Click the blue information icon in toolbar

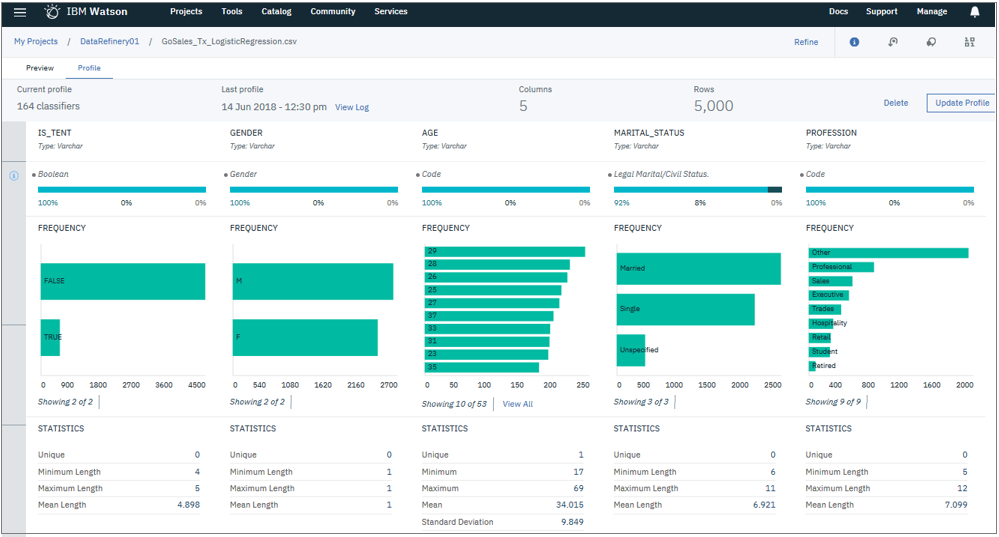(854, 42)
